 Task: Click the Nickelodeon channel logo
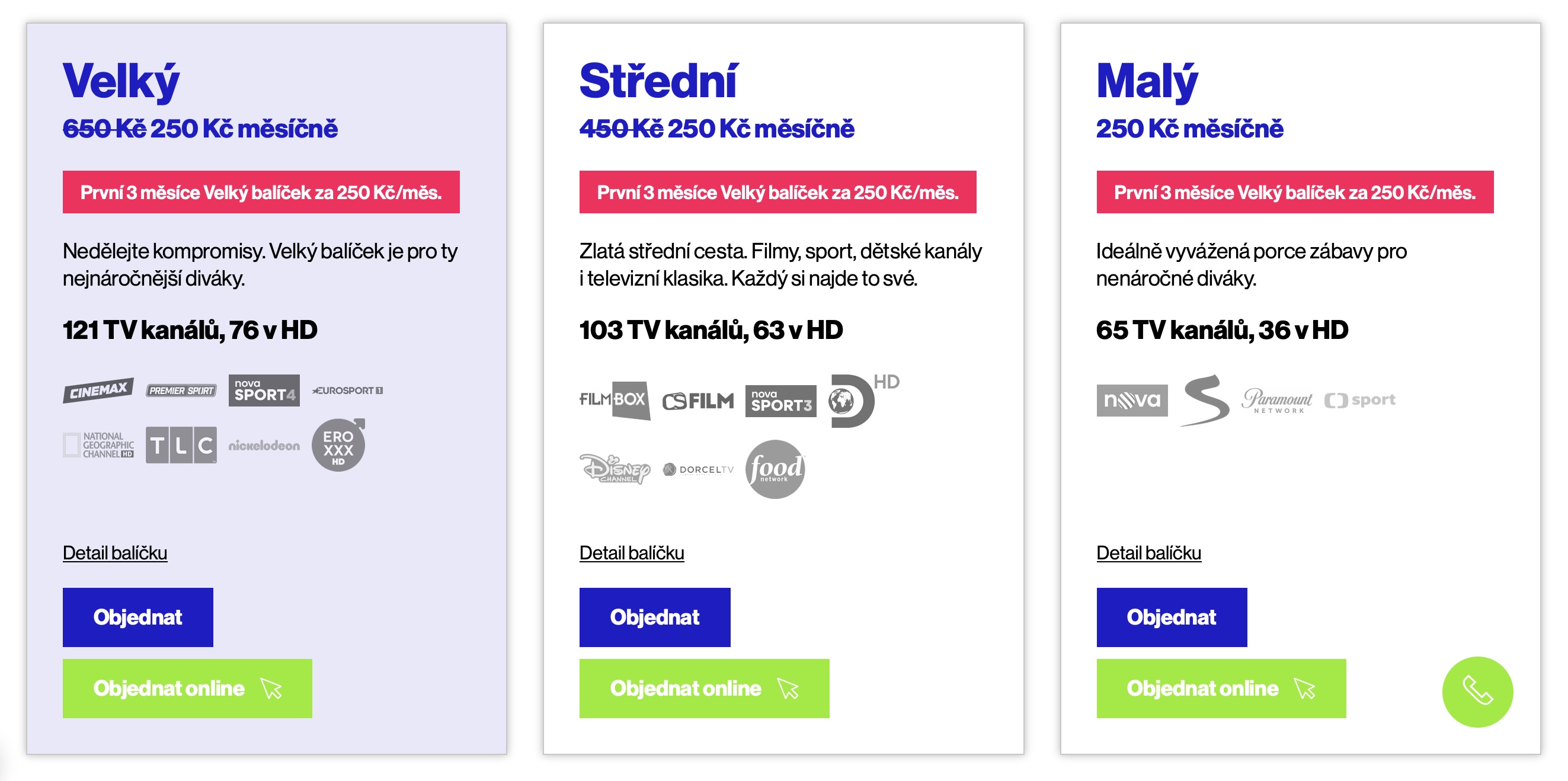coord(264,446)
